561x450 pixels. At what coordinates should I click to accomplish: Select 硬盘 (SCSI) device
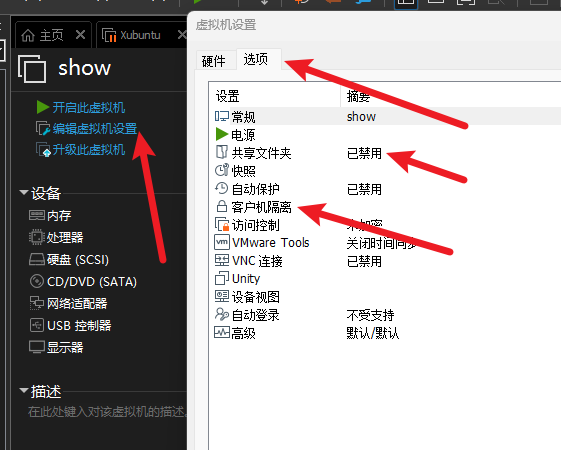tap(78, 260)
